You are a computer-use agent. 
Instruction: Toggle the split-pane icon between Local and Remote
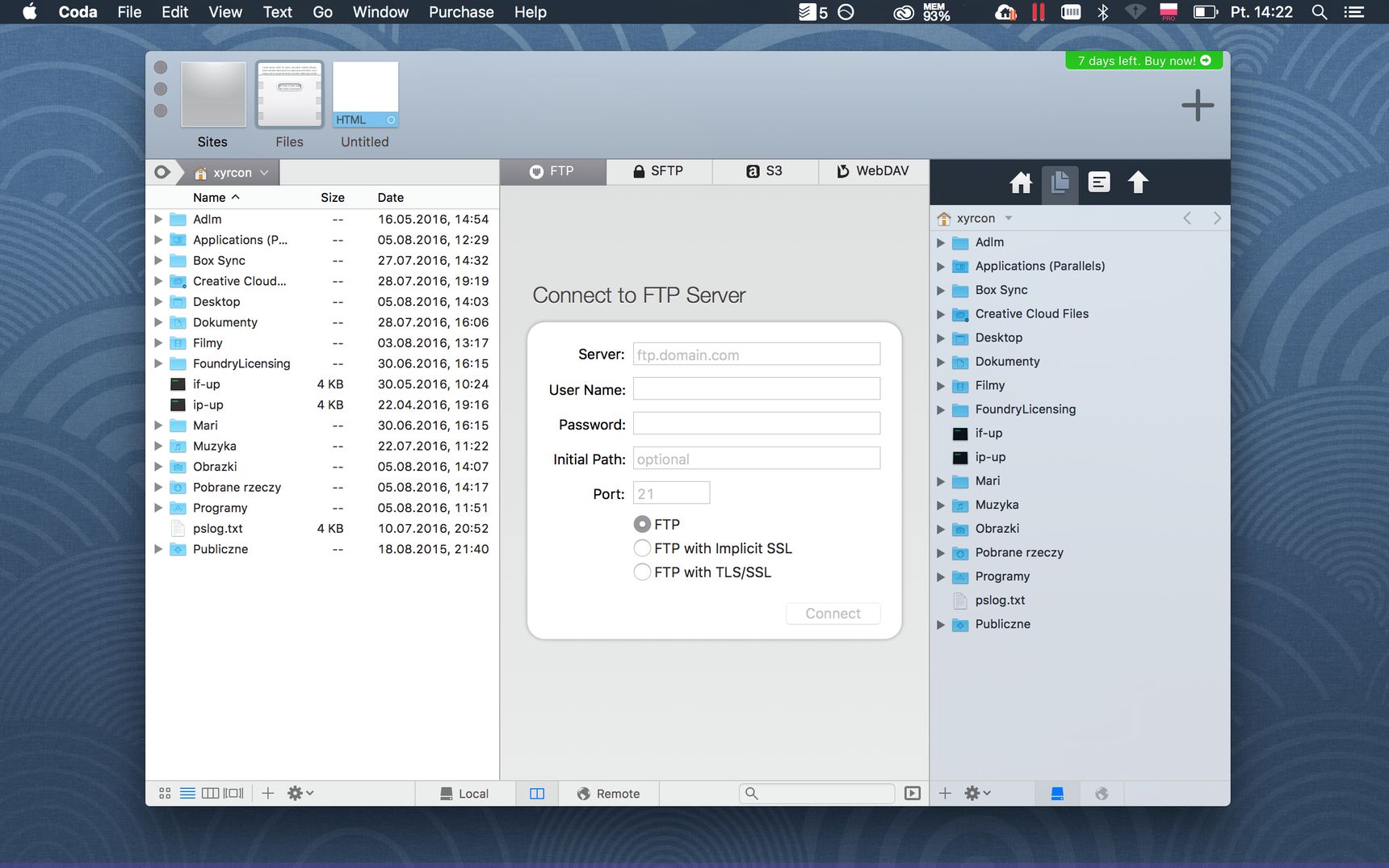[537, 794]
